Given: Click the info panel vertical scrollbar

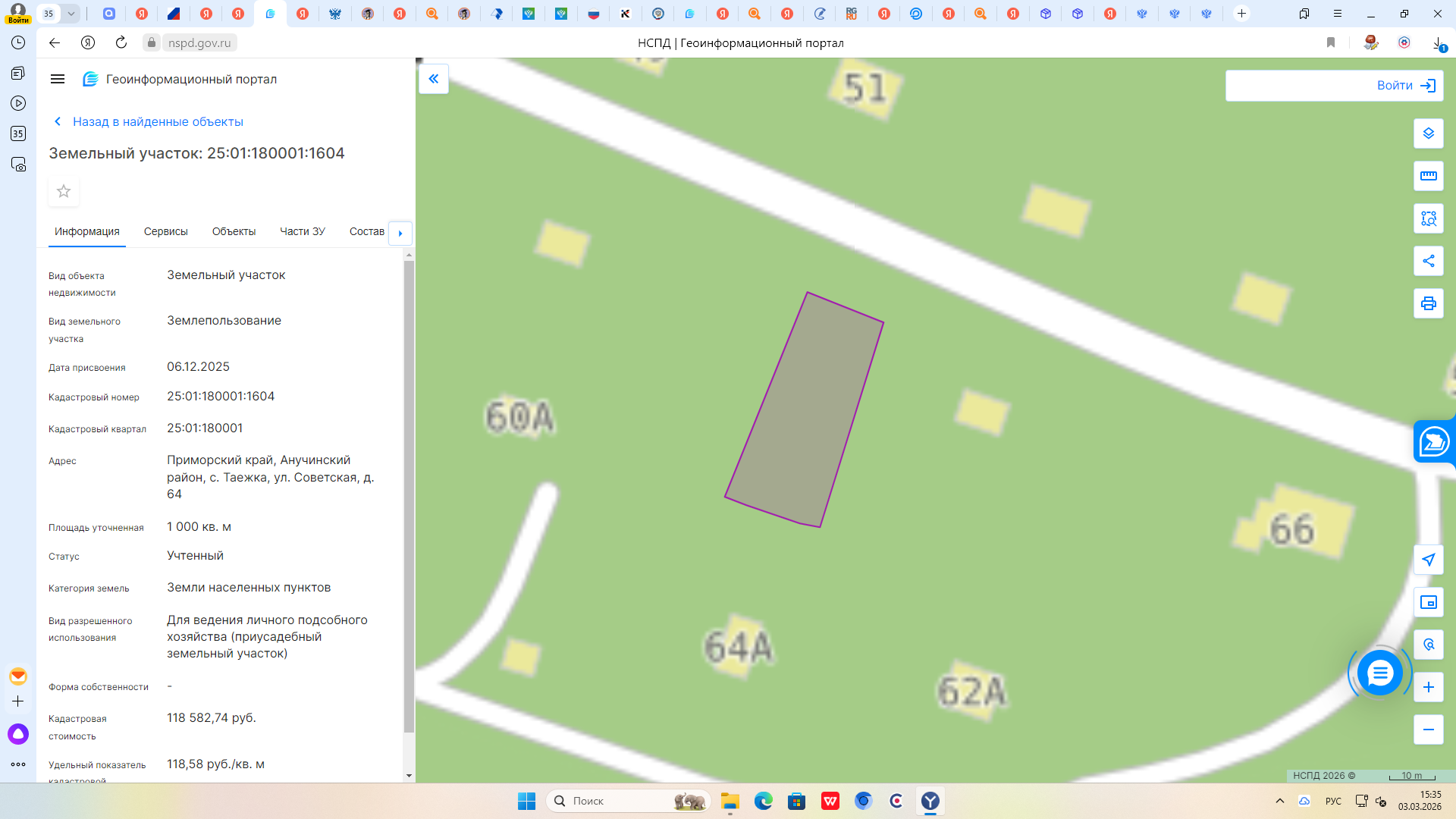Looking at the screenshot, I should point(409,493).
